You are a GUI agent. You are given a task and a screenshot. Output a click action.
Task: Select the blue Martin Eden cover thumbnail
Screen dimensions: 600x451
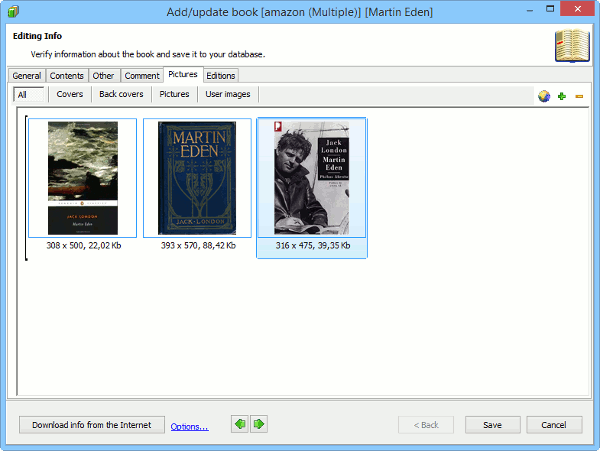tap(197, 178)
